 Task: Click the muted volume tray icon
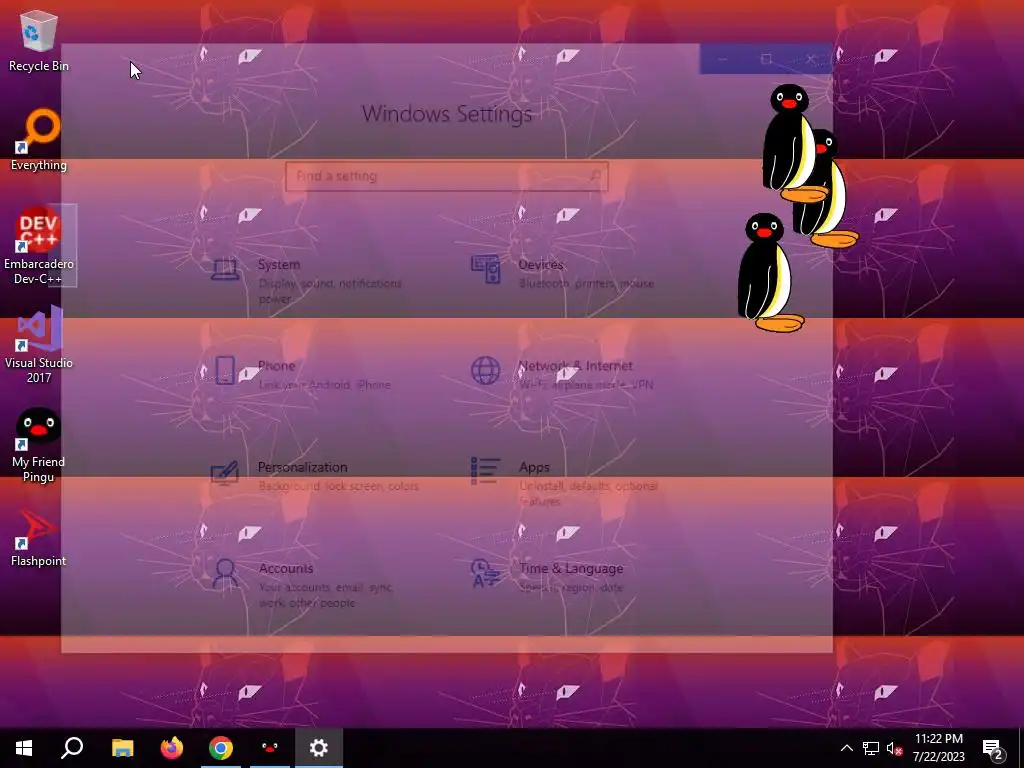pyautogui.click(x=895, y=748)
